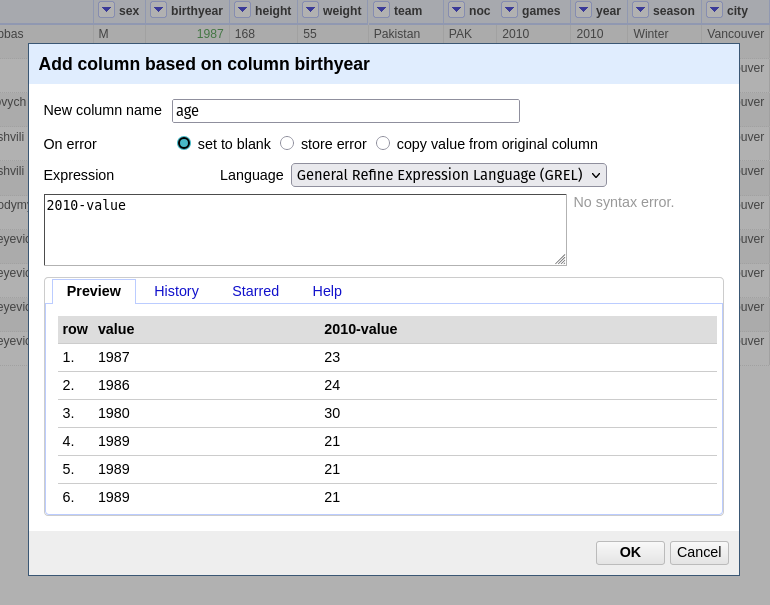Switch to the History tab
The height and width of the screenshot is (605, 770).
point(176,291)
